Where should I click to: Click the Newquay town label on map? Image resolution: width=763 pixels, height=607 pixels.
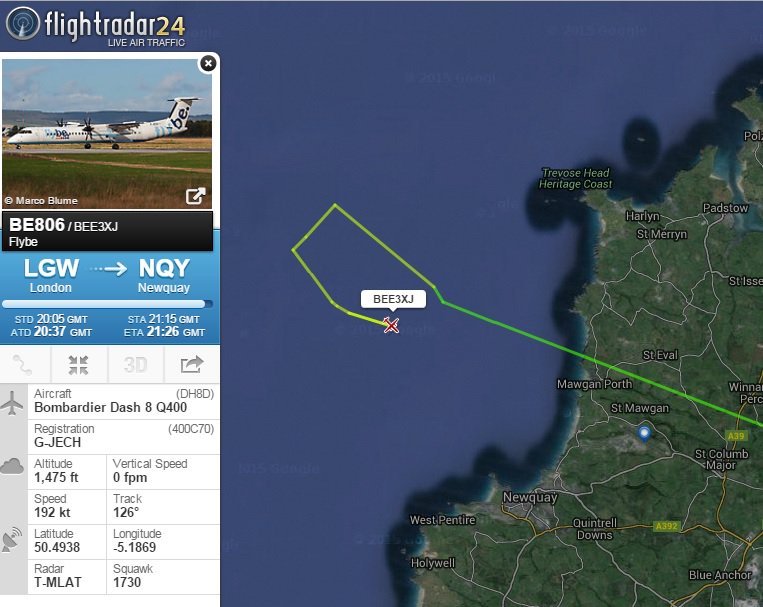[x=530, y=497]
